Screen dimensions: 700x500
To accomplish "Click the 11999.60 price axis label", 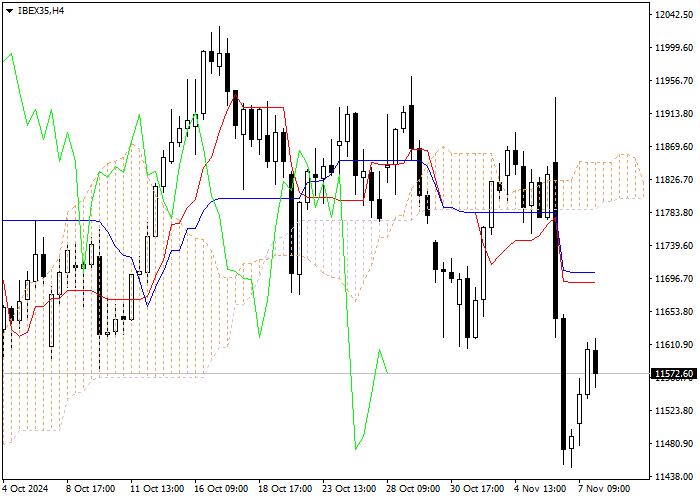I will [674, 48].
